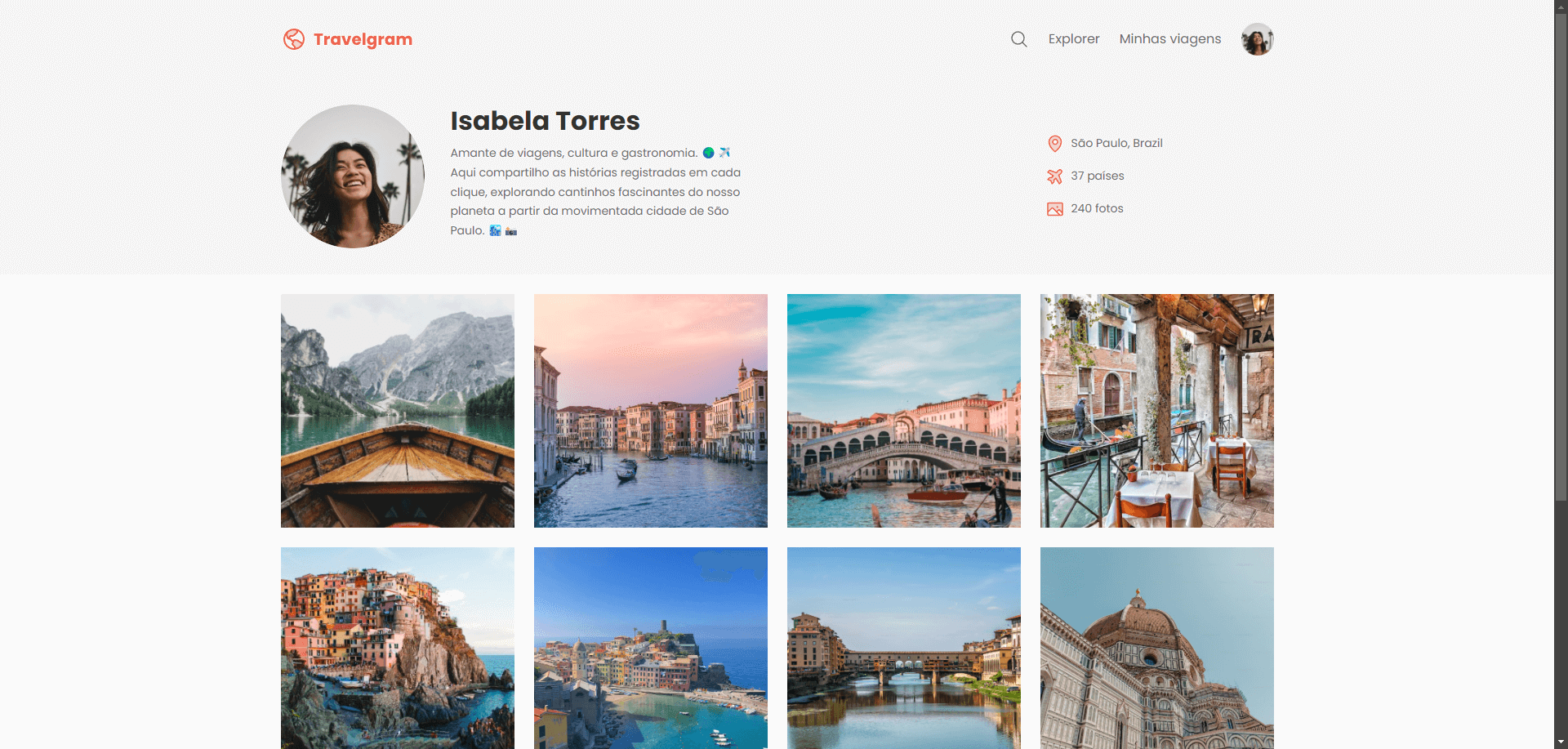Open the Ponte Vecchio bridge photo
1568x749 pixels.
pyautogui.click(x=904, y=648)
